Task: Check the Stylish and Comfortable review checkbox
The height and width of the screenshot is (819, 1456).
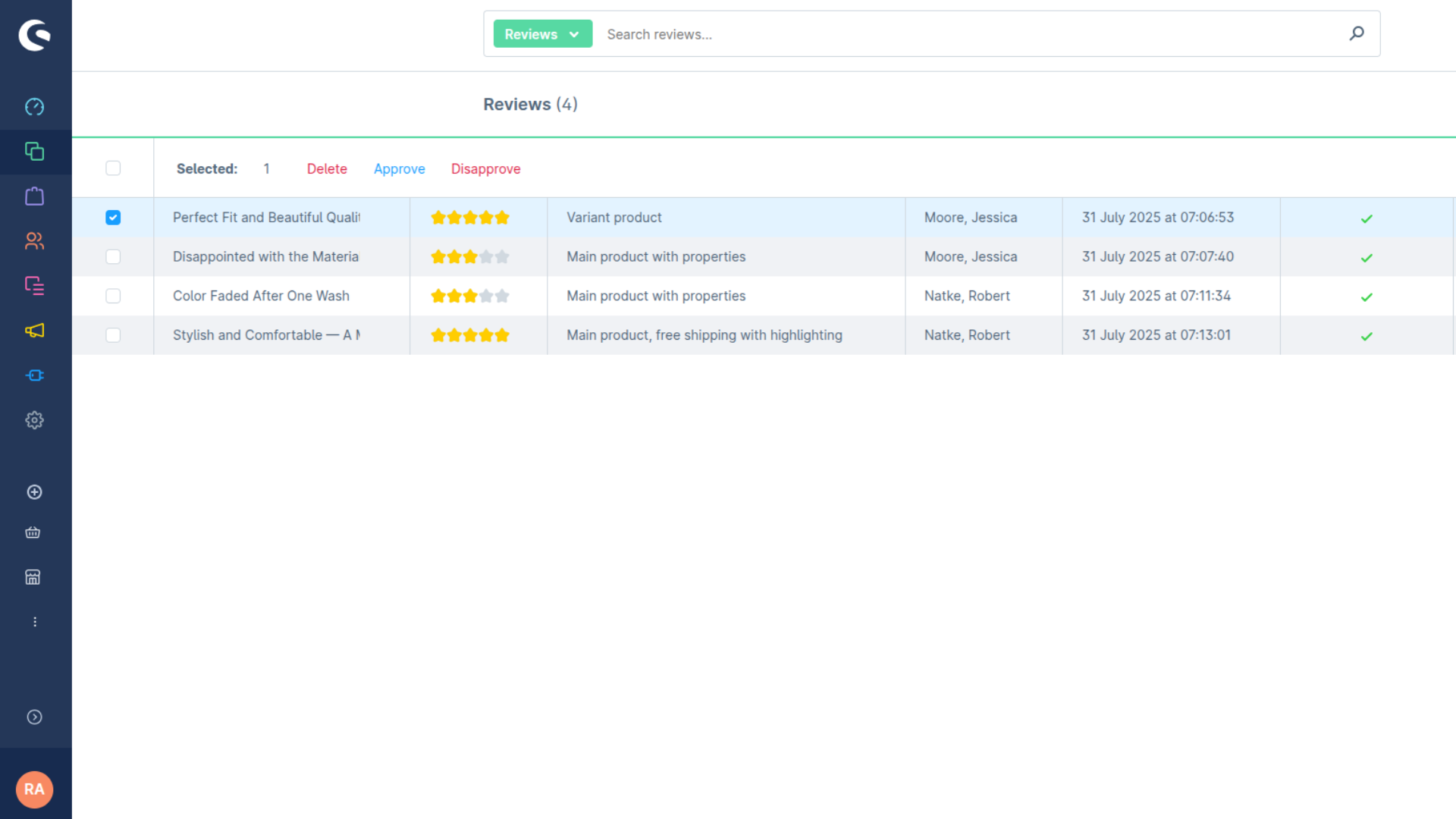Action: click(113, 335)
